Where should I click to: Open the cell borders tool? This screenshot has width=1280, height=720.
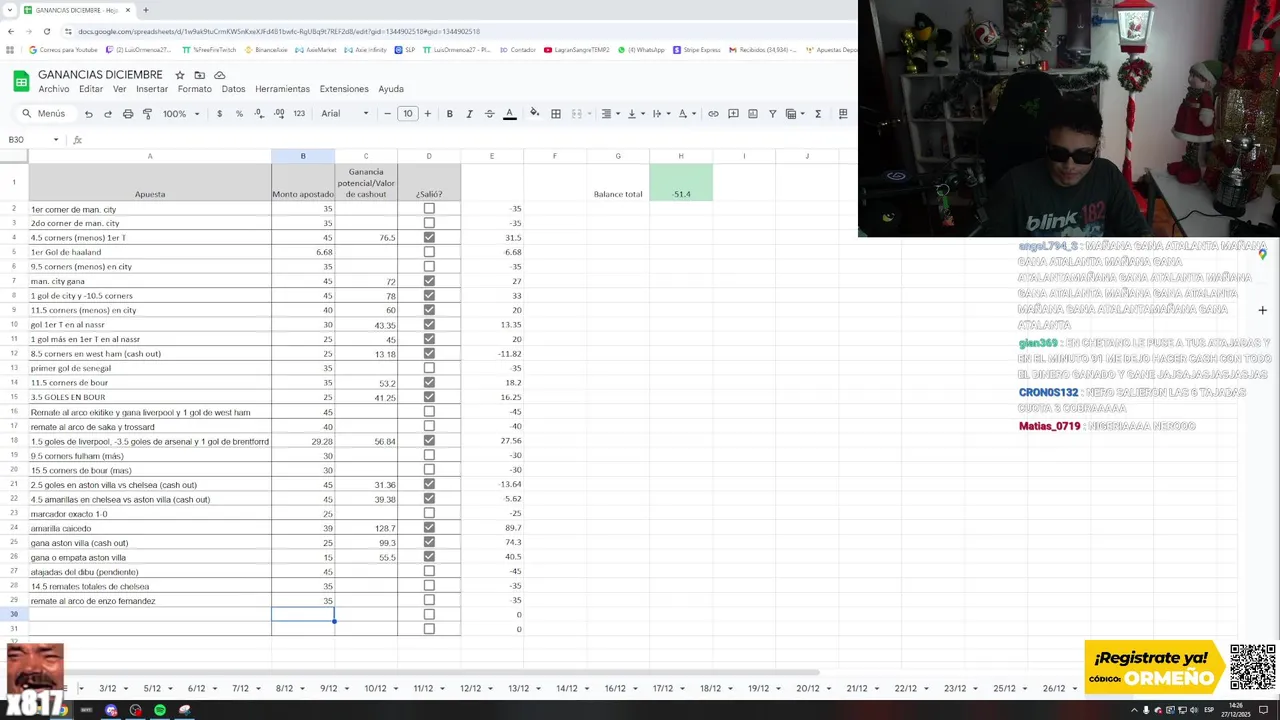click(x=556, y=114)
